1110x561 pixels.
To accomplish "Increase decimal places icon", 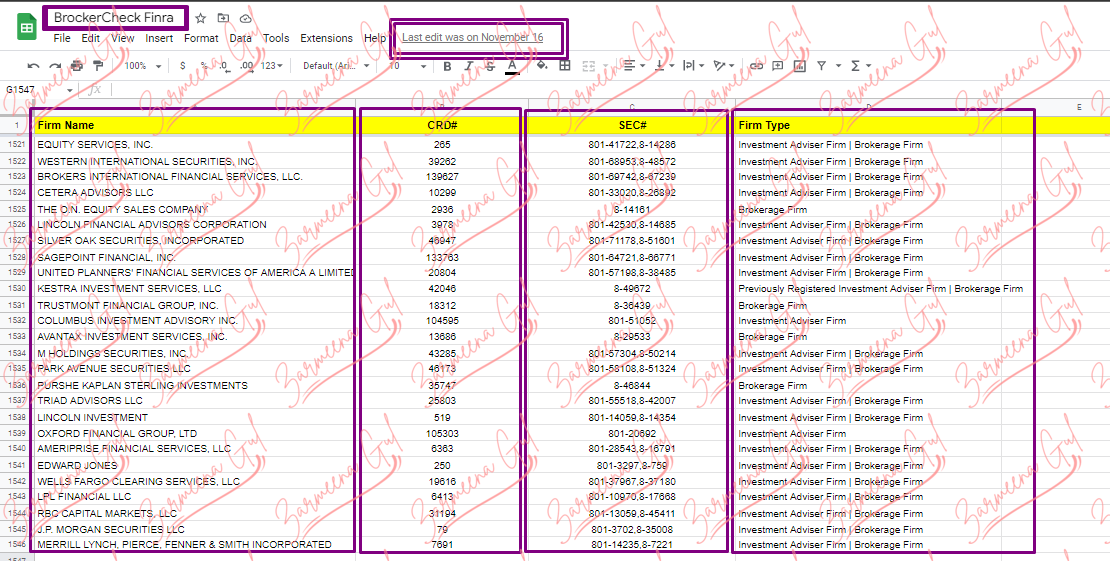I will (246, 66).
